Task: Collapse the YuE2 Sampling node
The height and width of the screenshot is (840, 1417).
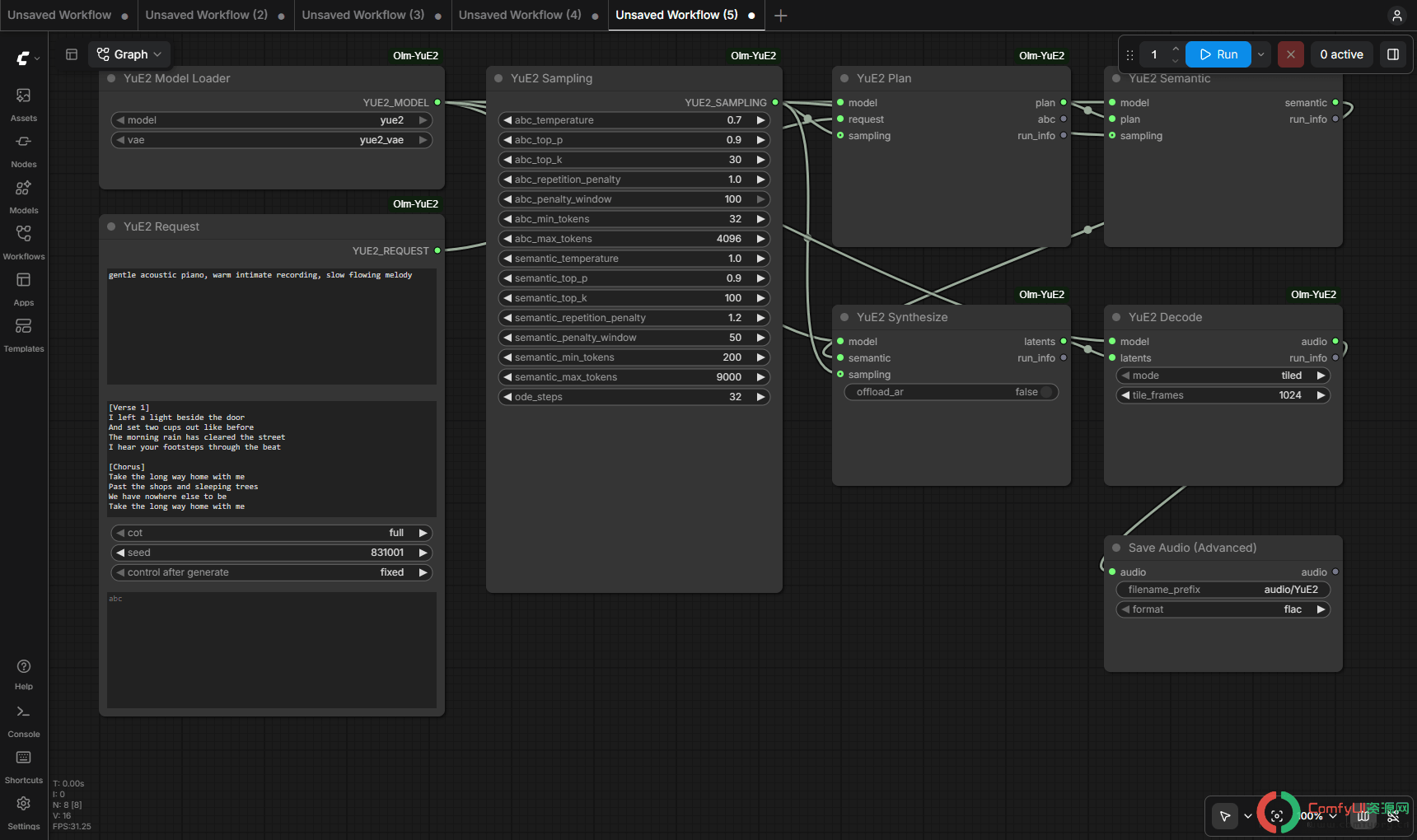Action: pos(498,78)
